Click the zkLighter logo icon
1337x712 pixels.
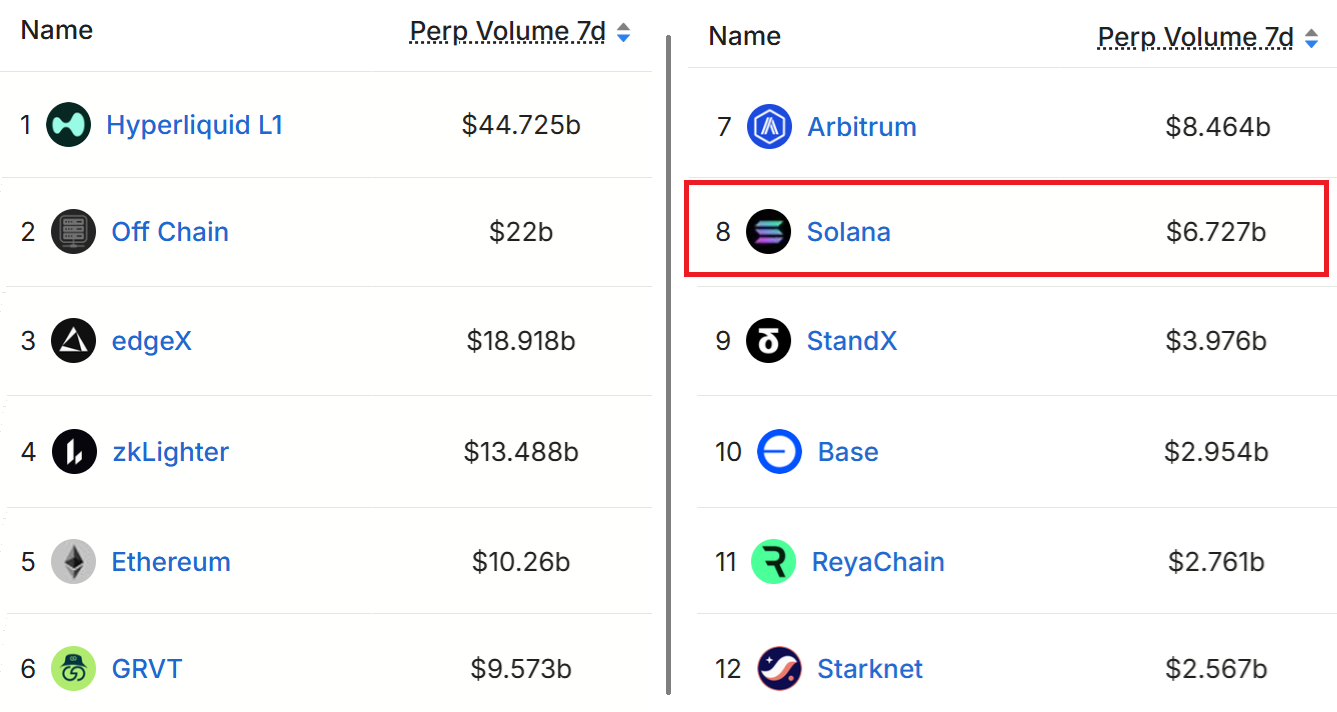pyautogui.click(x=72, y=451)
